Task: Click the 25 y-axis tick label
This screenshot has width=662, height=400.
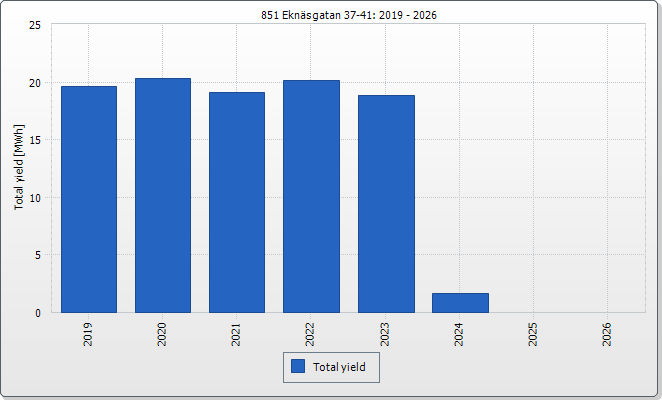Action: click(34, 25)
